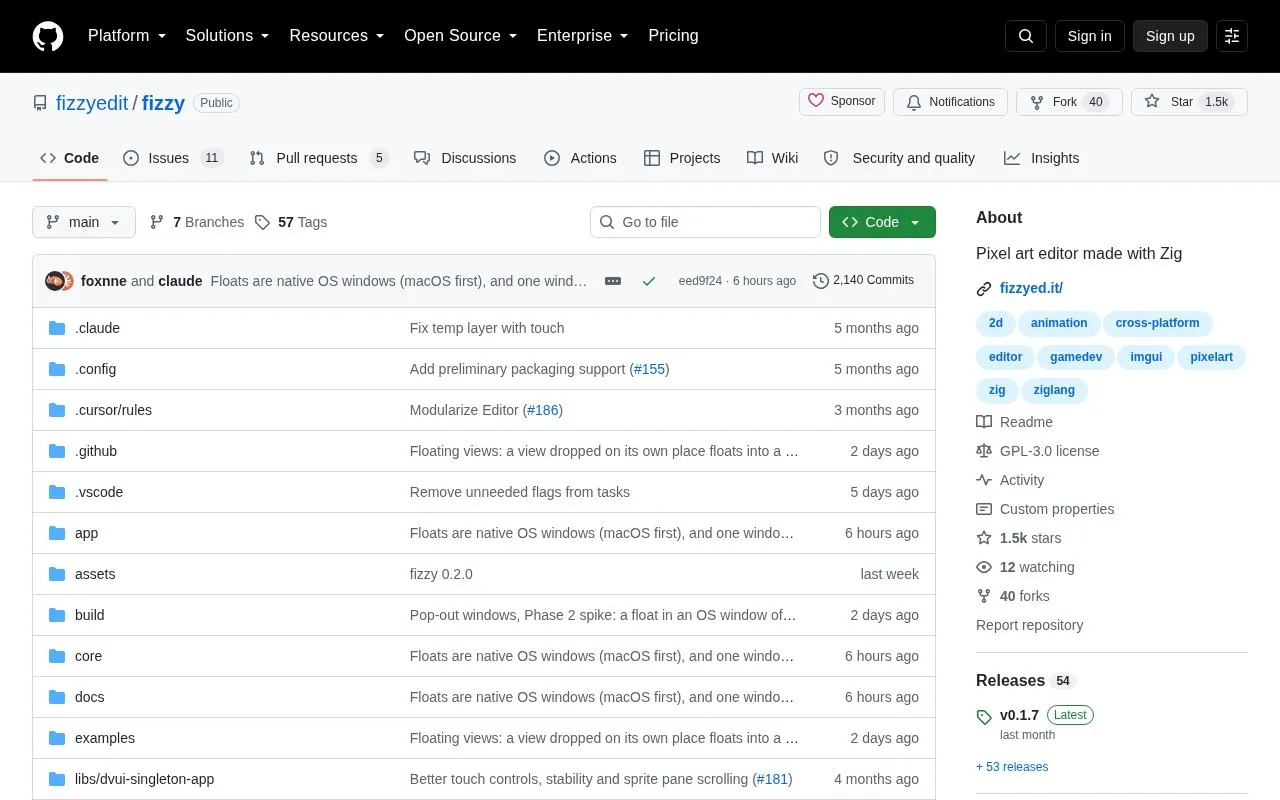Click the Sign up button
The image size is (1280, 800).
1170,36
